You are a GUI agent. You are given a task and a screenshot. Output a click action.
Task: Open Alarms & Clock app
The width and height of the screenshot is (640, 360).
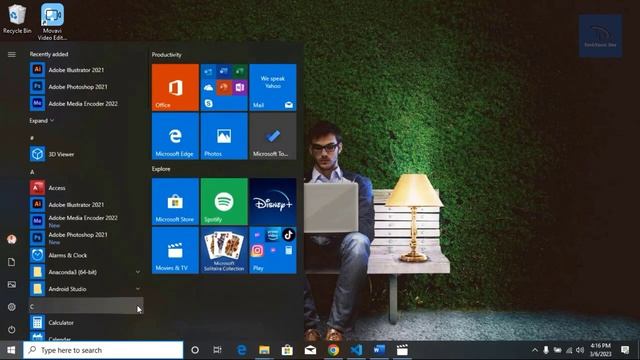click(86, 255)
